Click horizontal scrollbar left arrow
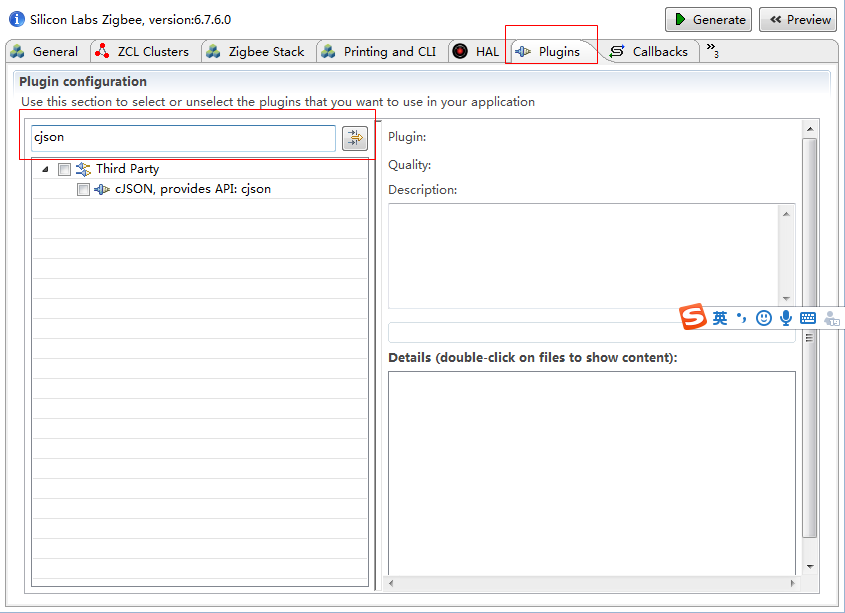The height and width of the screenshot is (613, 845). [x=391, y=583]
